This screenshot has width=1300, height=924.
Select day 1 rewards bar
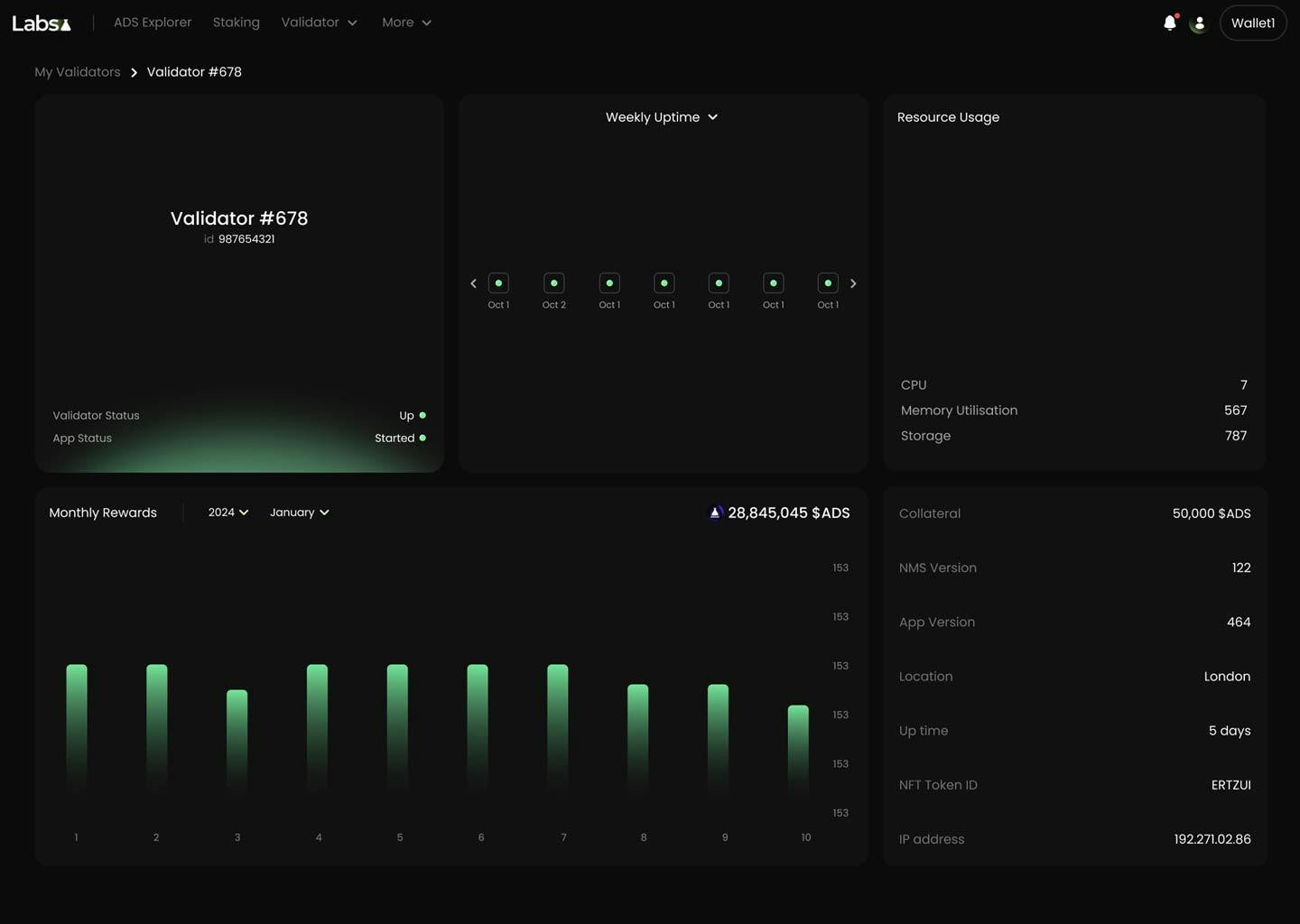[77, 729]
